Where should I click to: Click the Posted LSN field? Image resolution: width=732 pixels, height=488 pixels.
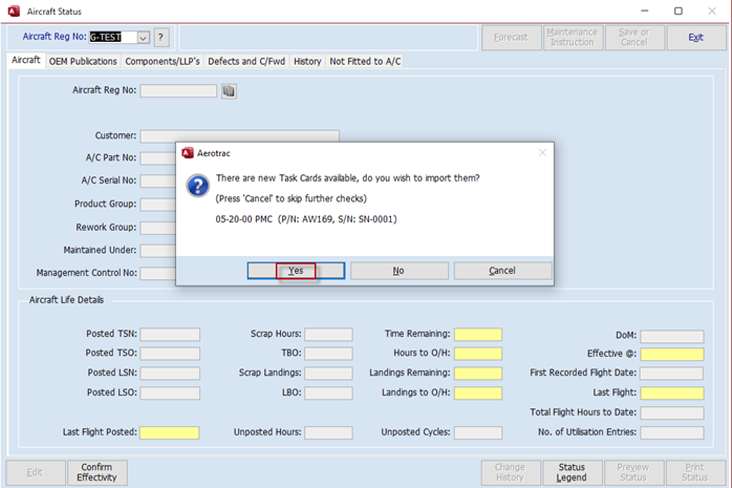170,373
